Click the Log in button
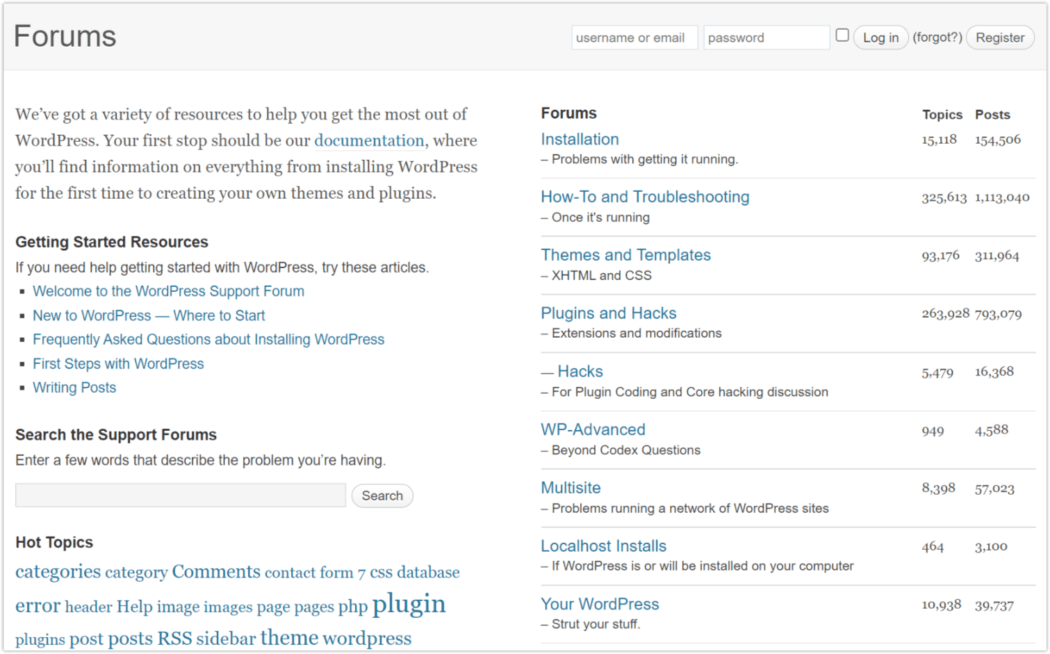 [x=880, y=38]
